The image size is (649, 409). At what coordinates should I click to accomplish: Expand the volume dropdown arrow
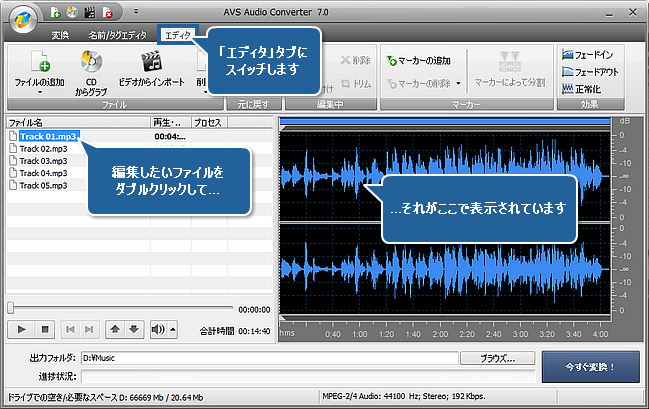pos(172,329)
